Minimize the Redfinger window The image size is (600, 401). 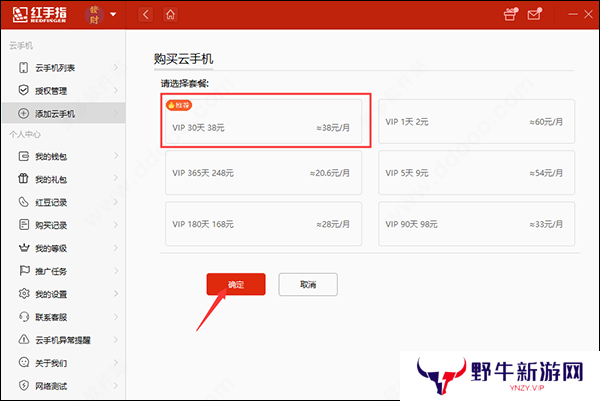click(x=573, y=15)
